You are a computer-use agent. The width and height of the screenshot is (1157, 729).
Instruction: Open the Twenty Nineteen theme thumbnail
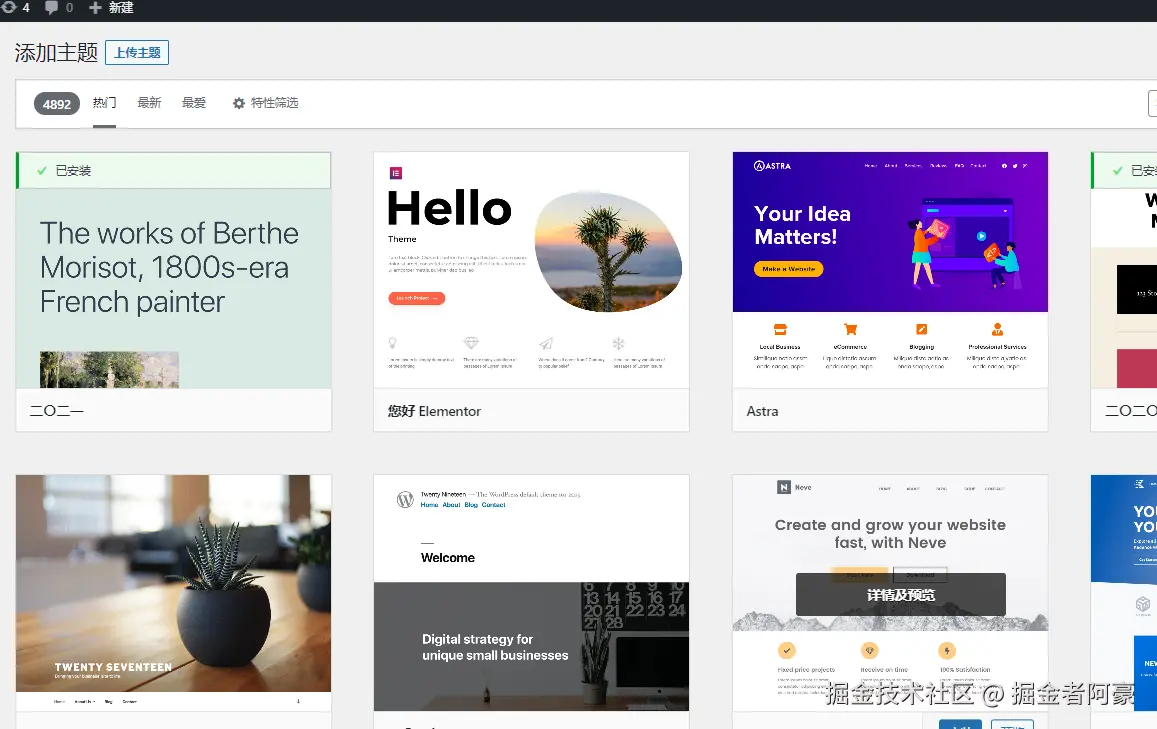click(x=531, y=593)
